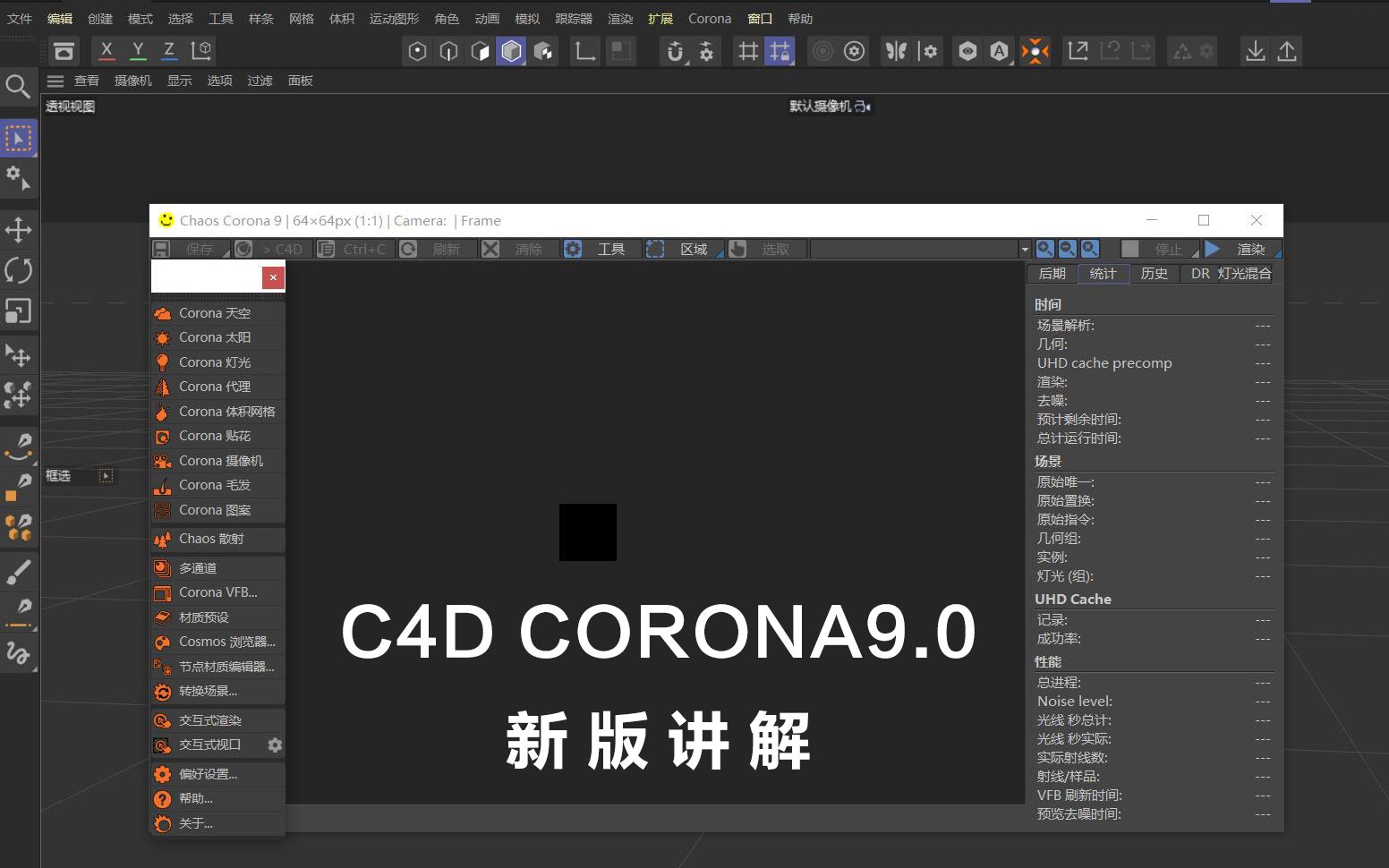This screenshot has height=868, width=1389.
Task: Click 区域 region button
Action: point(685,249)
